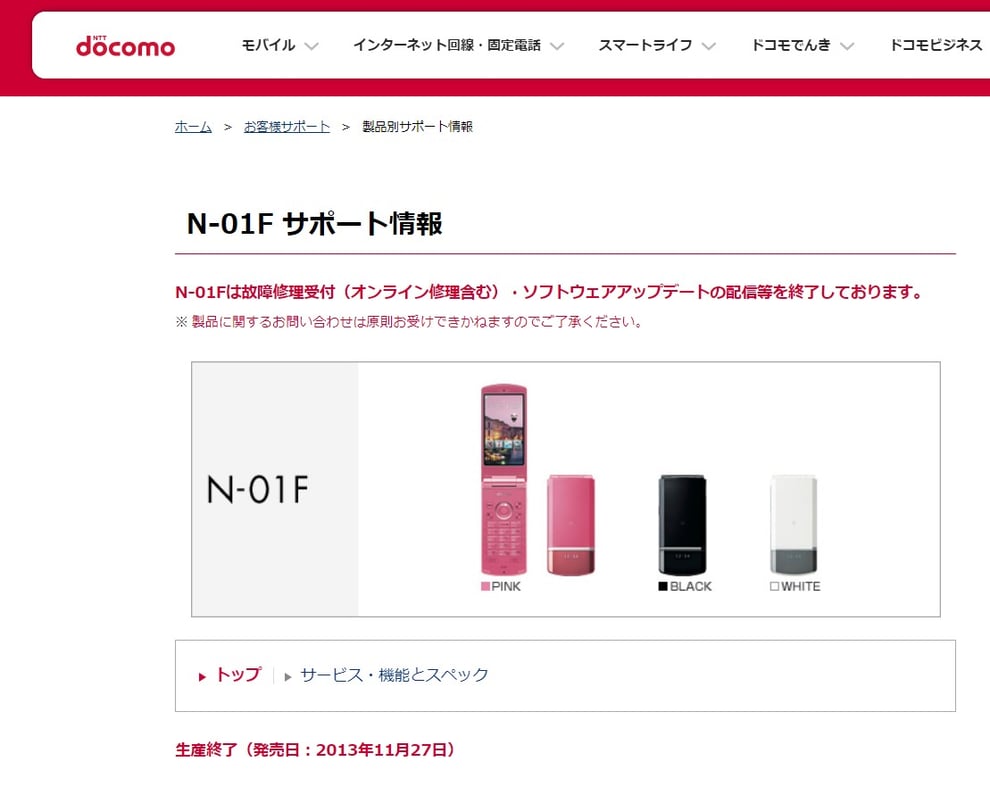Viewport: 990px width, 803px height.
Task: Click the PINK color swatch square
Action: (485, 587)
